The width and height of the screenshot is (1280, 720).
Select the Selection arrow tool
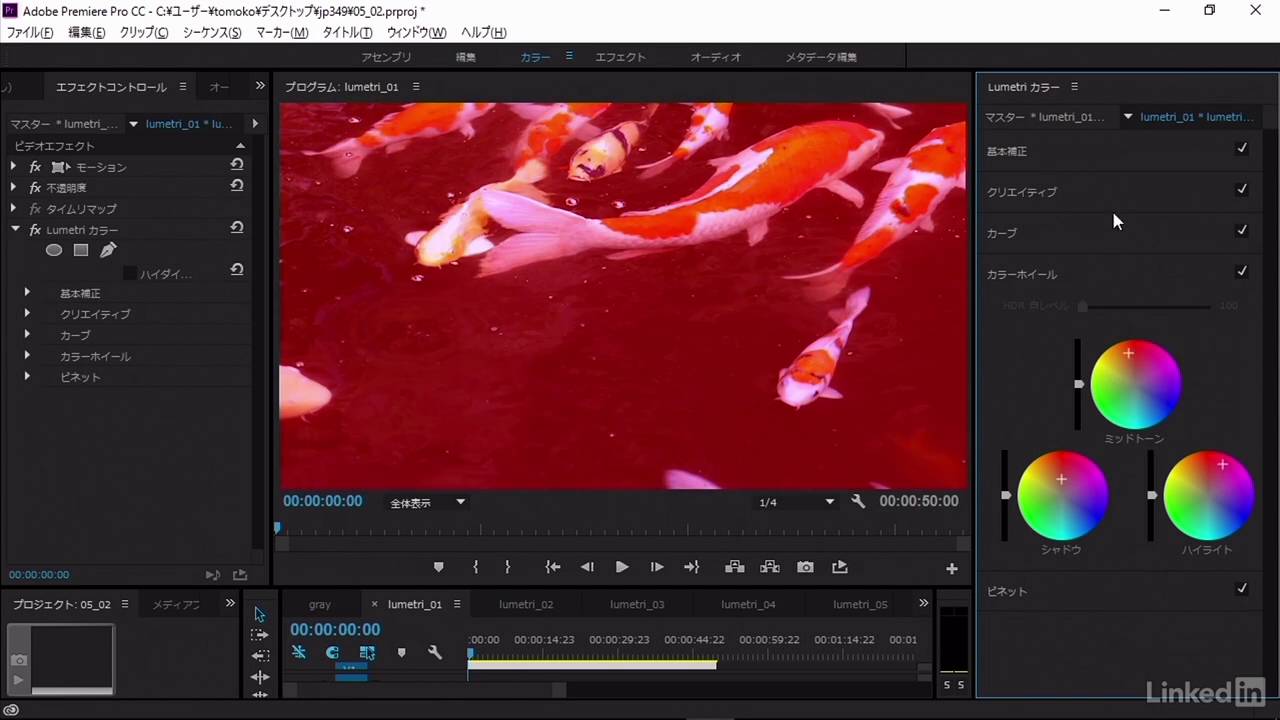coord(260,614)
